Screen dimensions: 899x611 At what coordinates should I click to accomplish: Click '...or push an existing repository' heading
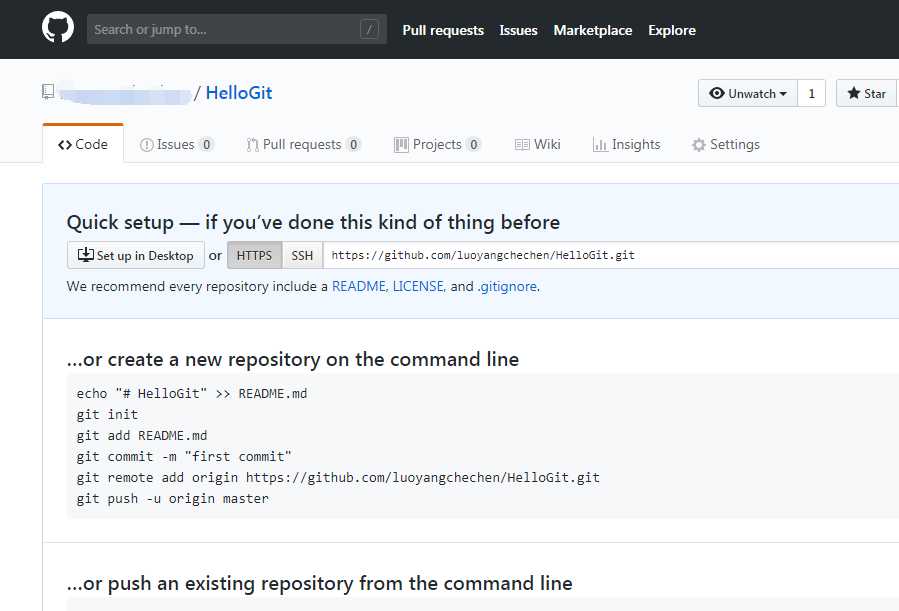(x=319, y=583)
